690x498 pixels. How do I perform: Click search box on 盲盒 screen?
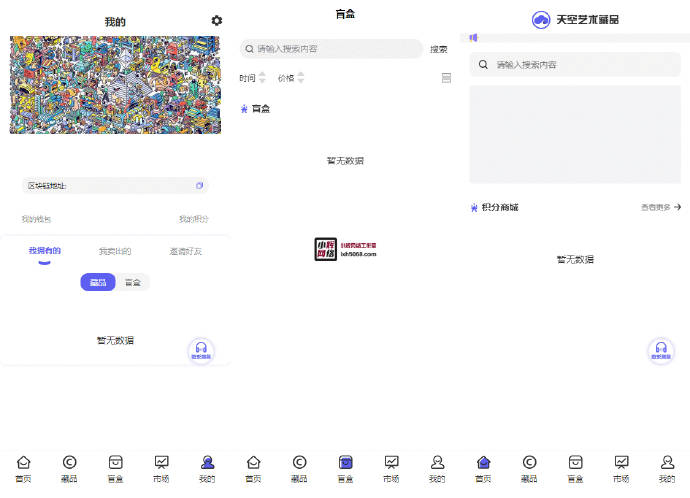pyautogui.click(x=331, y=49)
